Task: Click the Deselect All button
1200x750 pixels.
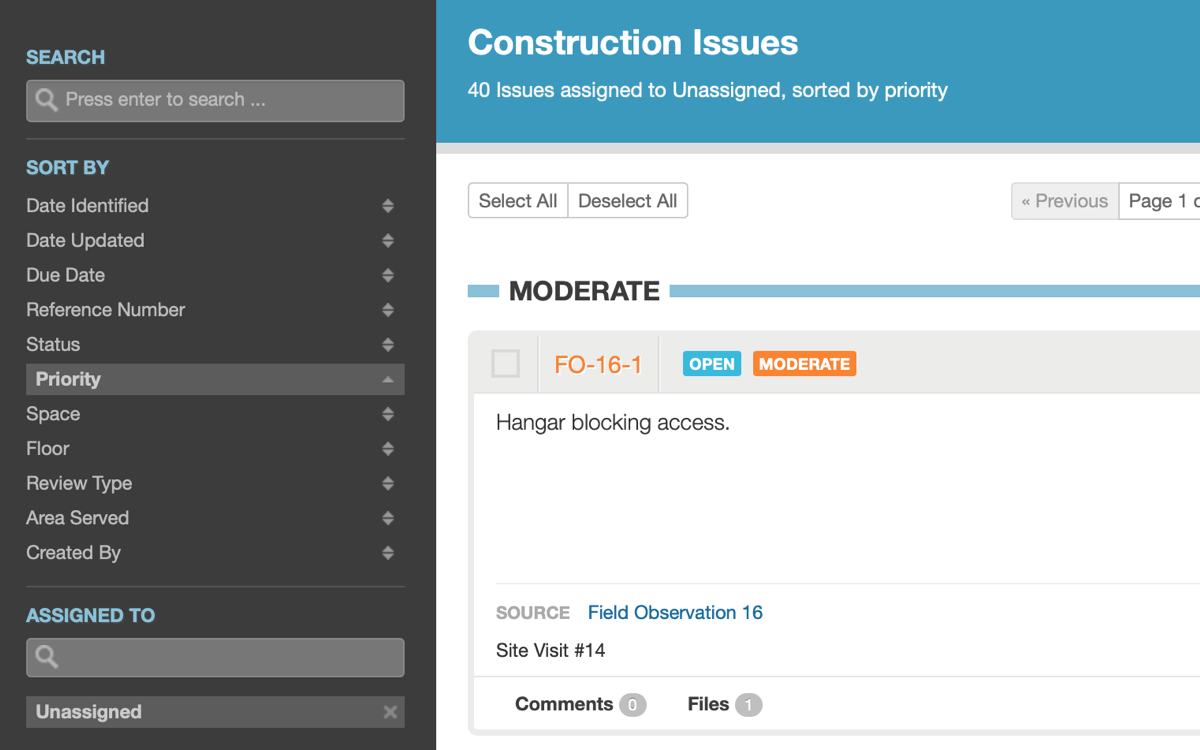Action: tap(628, 201)
